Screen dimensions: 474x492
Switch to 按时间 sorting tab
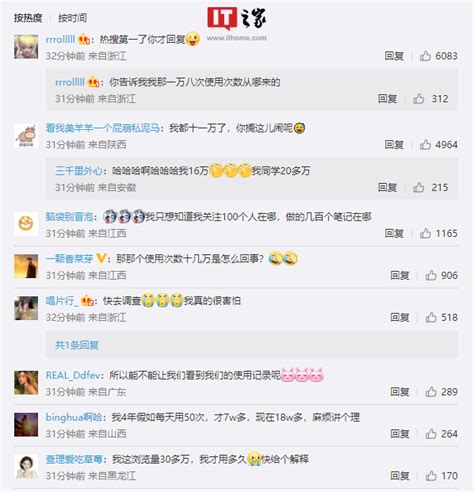(72, 18)
